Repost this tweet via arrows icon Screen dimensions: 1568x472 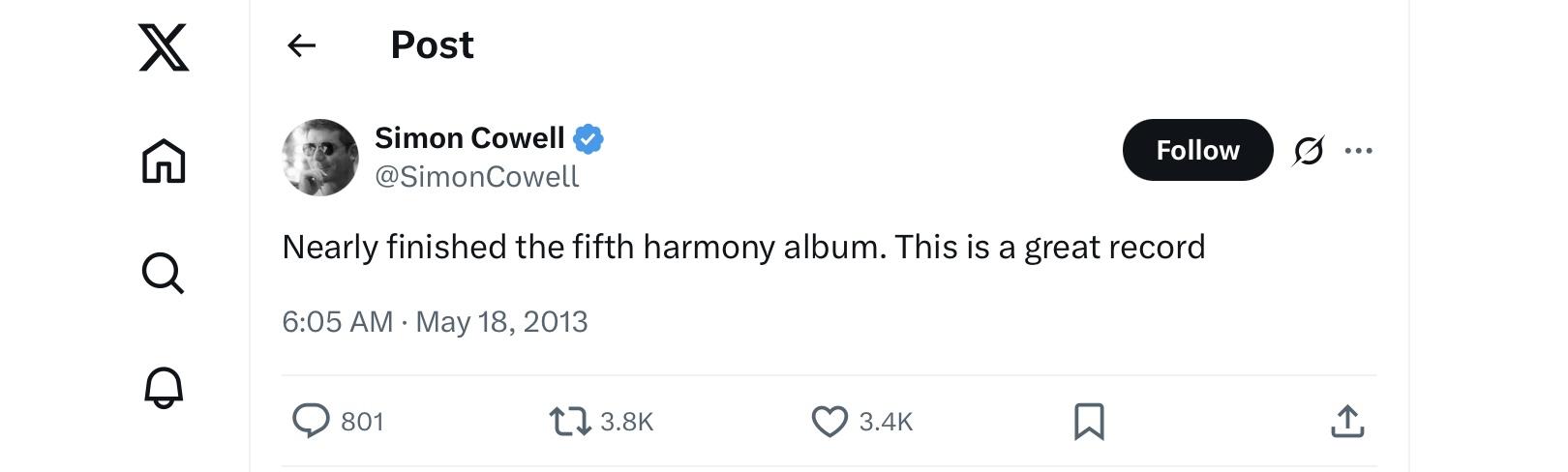coord(569,422)
